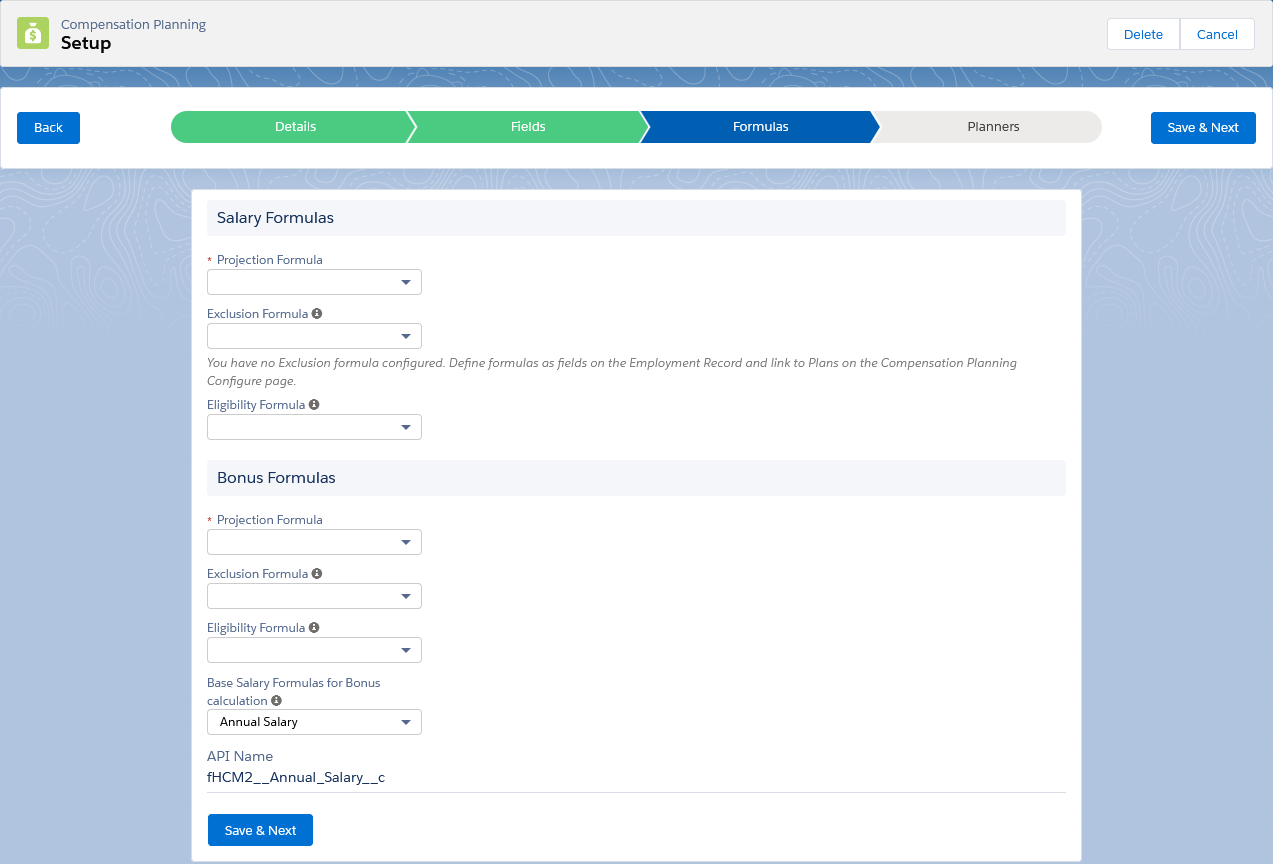Image resolution: width=1273 pixels, height=864 pixels.
Task: Open the Bonus Exclusion Formula dropdown
Action: [x=314, y=597]
